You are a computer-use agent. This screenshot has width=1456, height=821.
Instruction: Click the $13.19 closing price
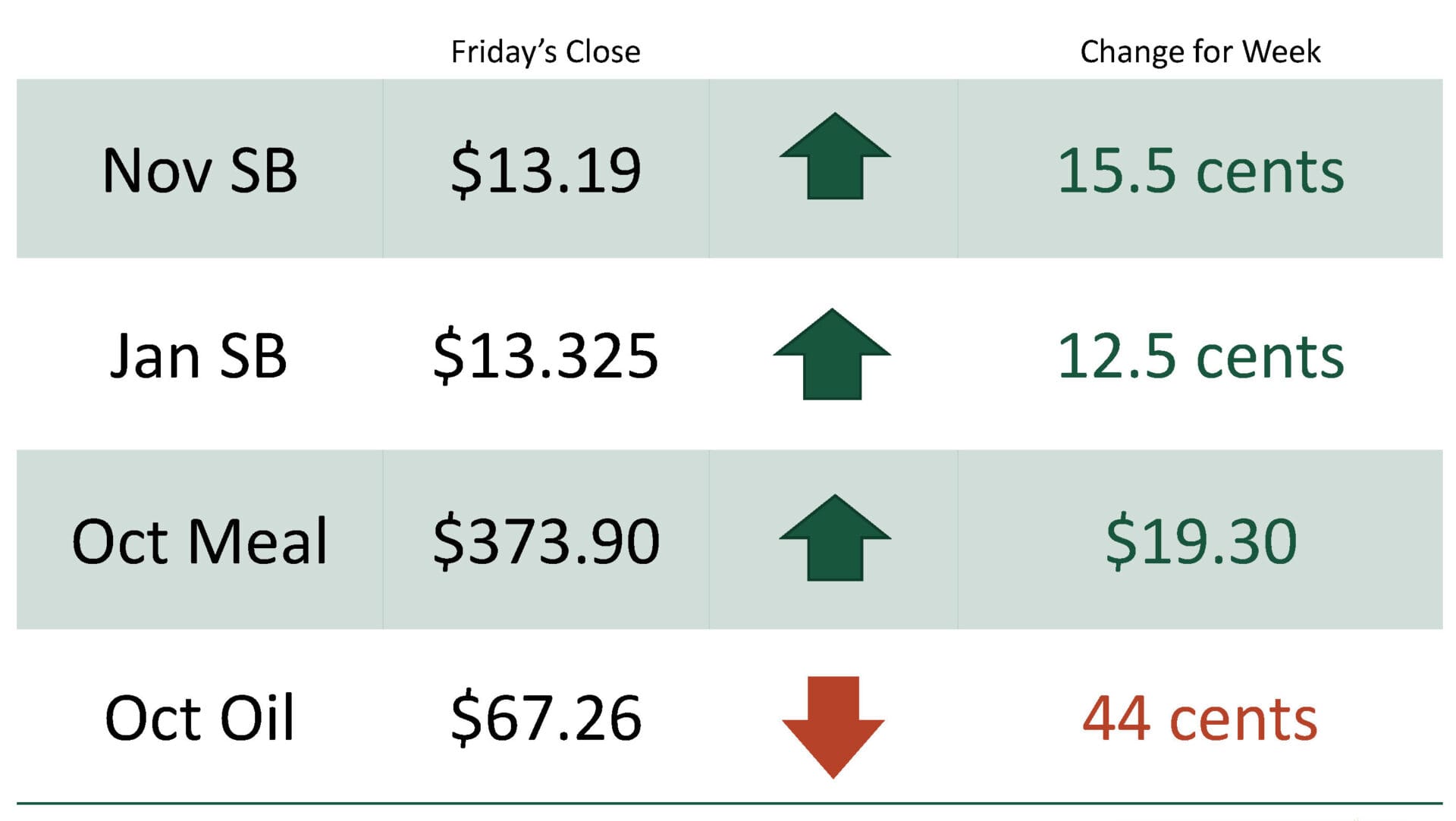[546, 171]
